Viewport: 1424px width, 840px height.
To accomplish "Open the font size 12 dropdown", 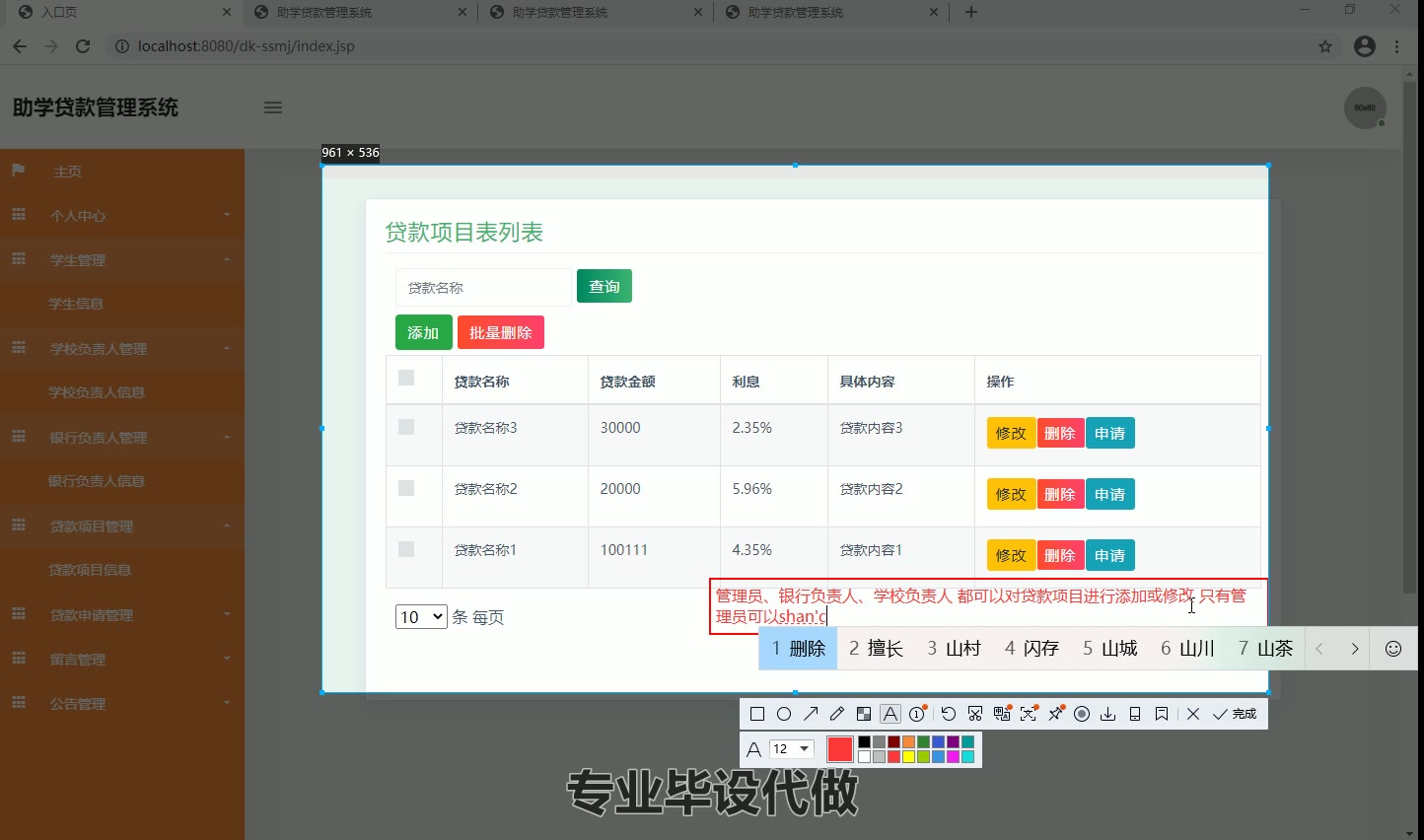I will (x=791, y=749).
